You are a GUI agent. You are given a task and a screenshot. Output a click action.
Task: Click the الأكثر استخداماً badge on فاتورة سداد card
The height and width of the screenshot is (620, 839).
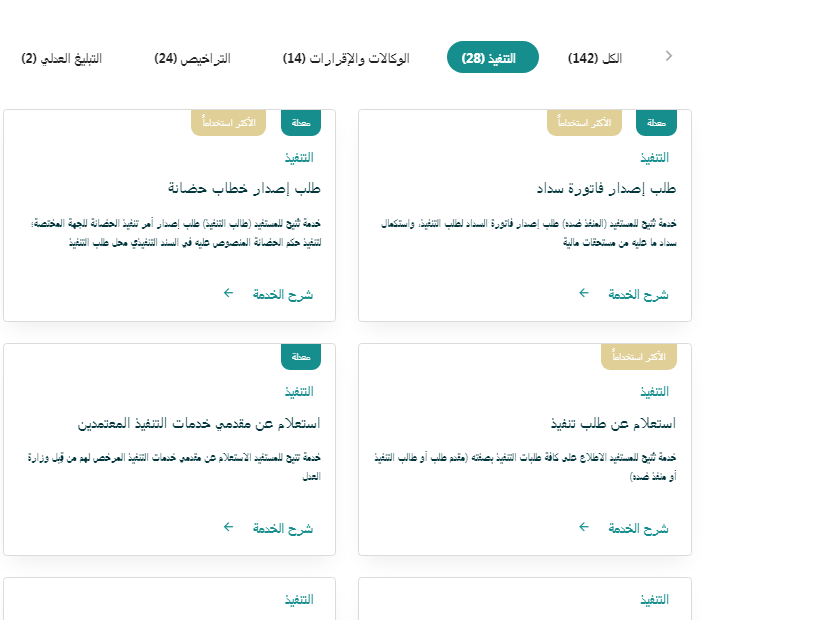click(585, 122)
